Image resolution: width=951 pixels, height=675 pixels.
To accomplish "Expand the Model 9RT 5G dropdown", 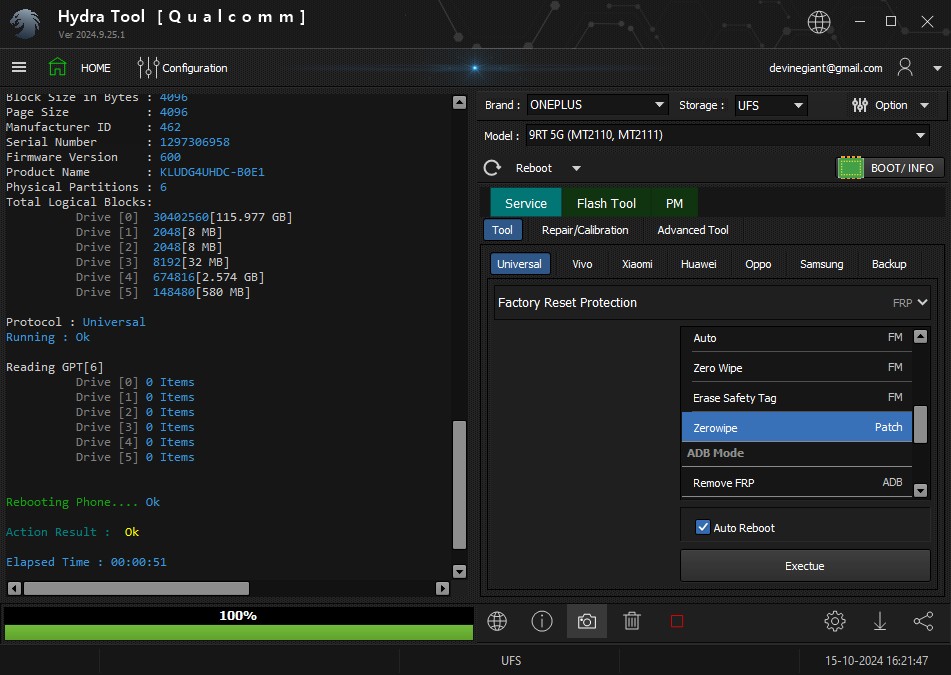I will pos(727,135).
